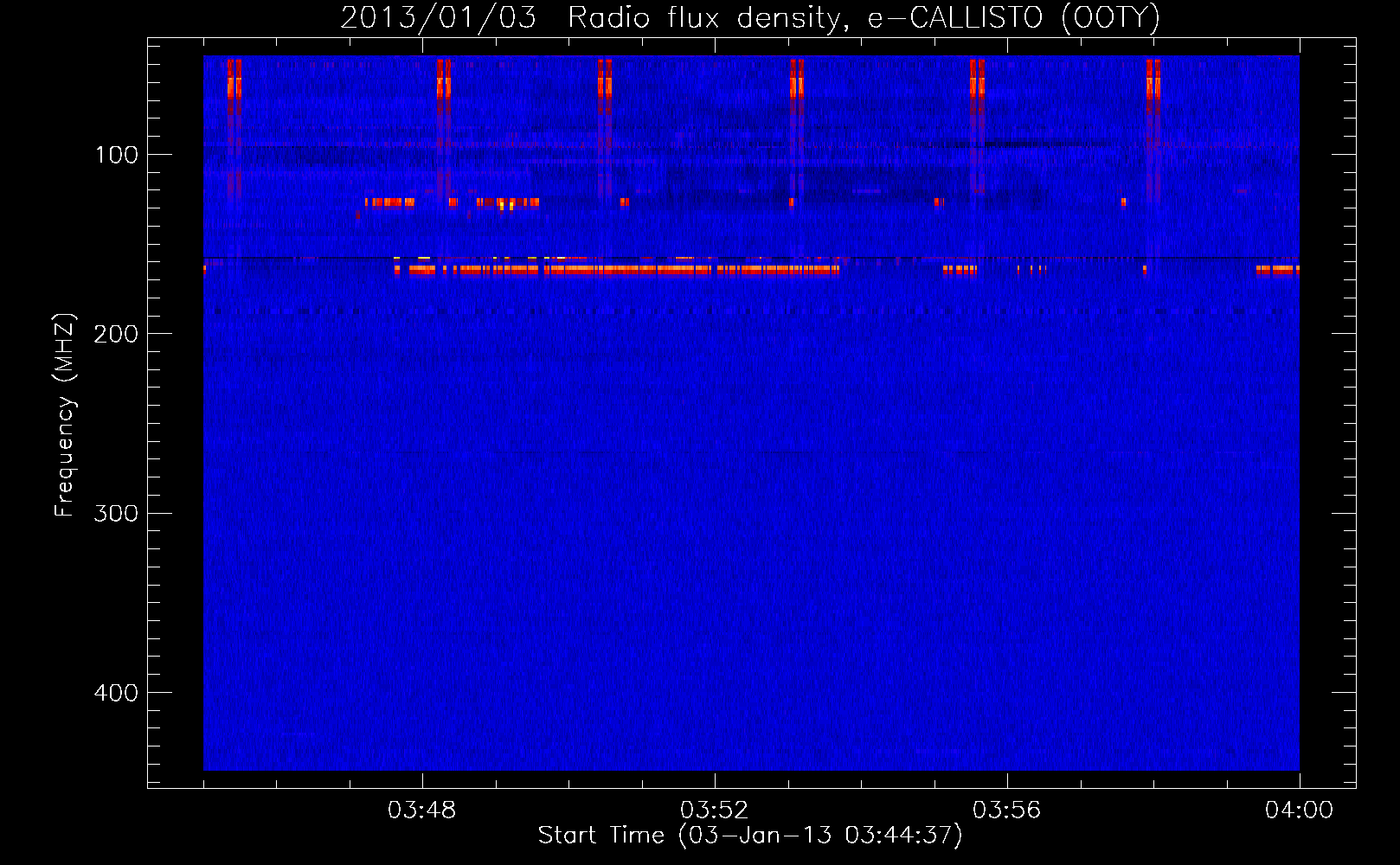This screenshot has width=1400, height=865.
Task: Click the 04:00 time tick label
Action: coord(1299,811)
